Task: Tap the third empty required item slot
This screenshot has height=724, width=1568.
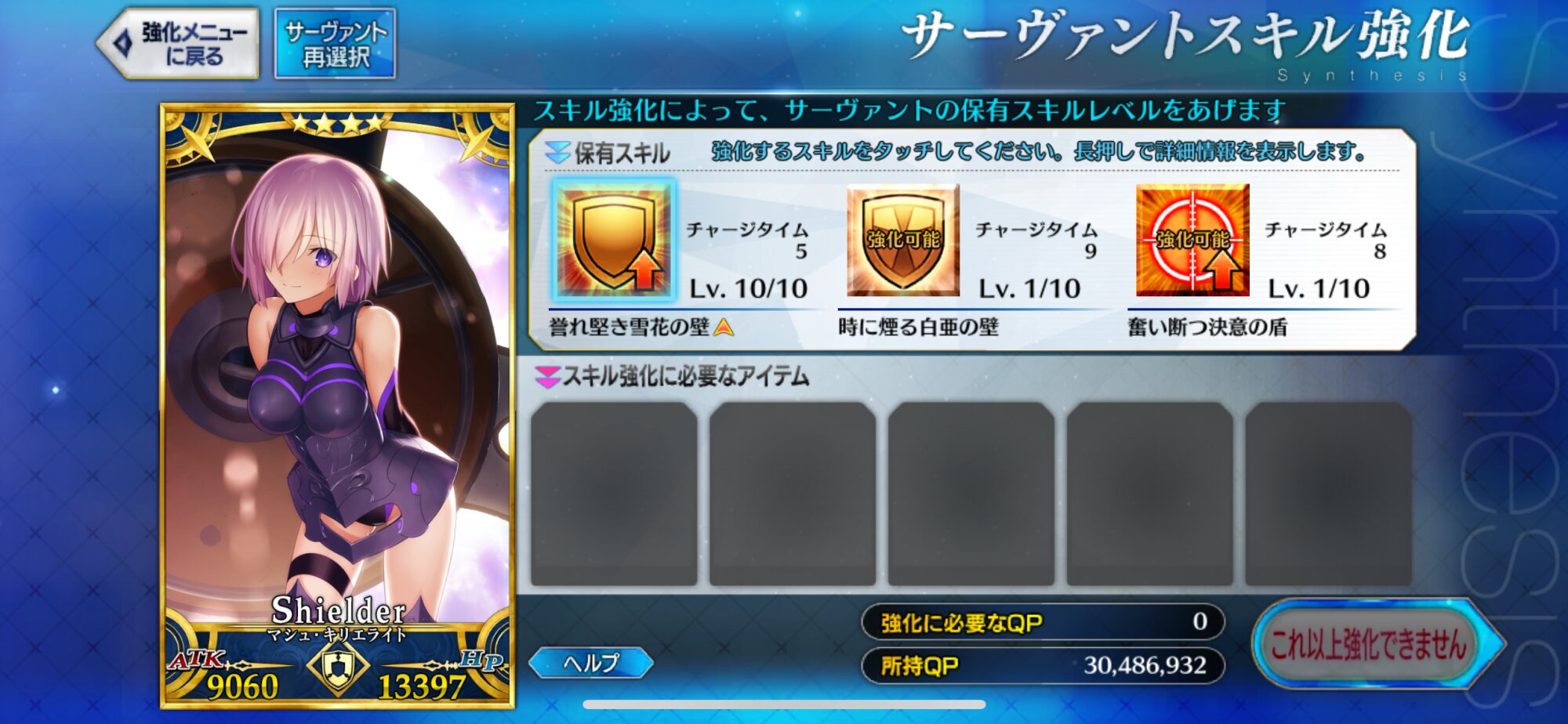Action: coord(971,494)
